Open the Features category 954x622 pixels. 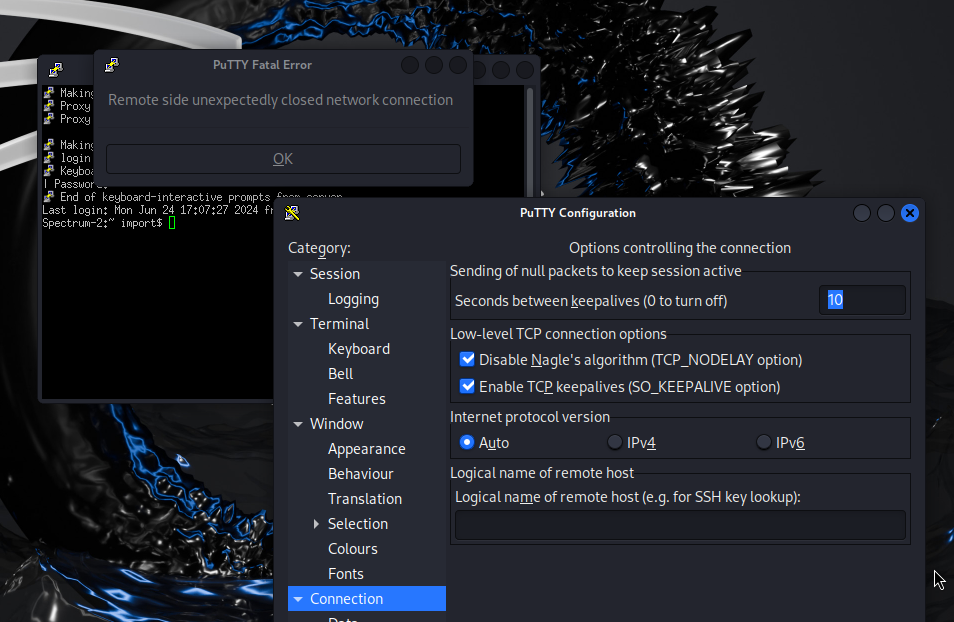pos(357,399)
